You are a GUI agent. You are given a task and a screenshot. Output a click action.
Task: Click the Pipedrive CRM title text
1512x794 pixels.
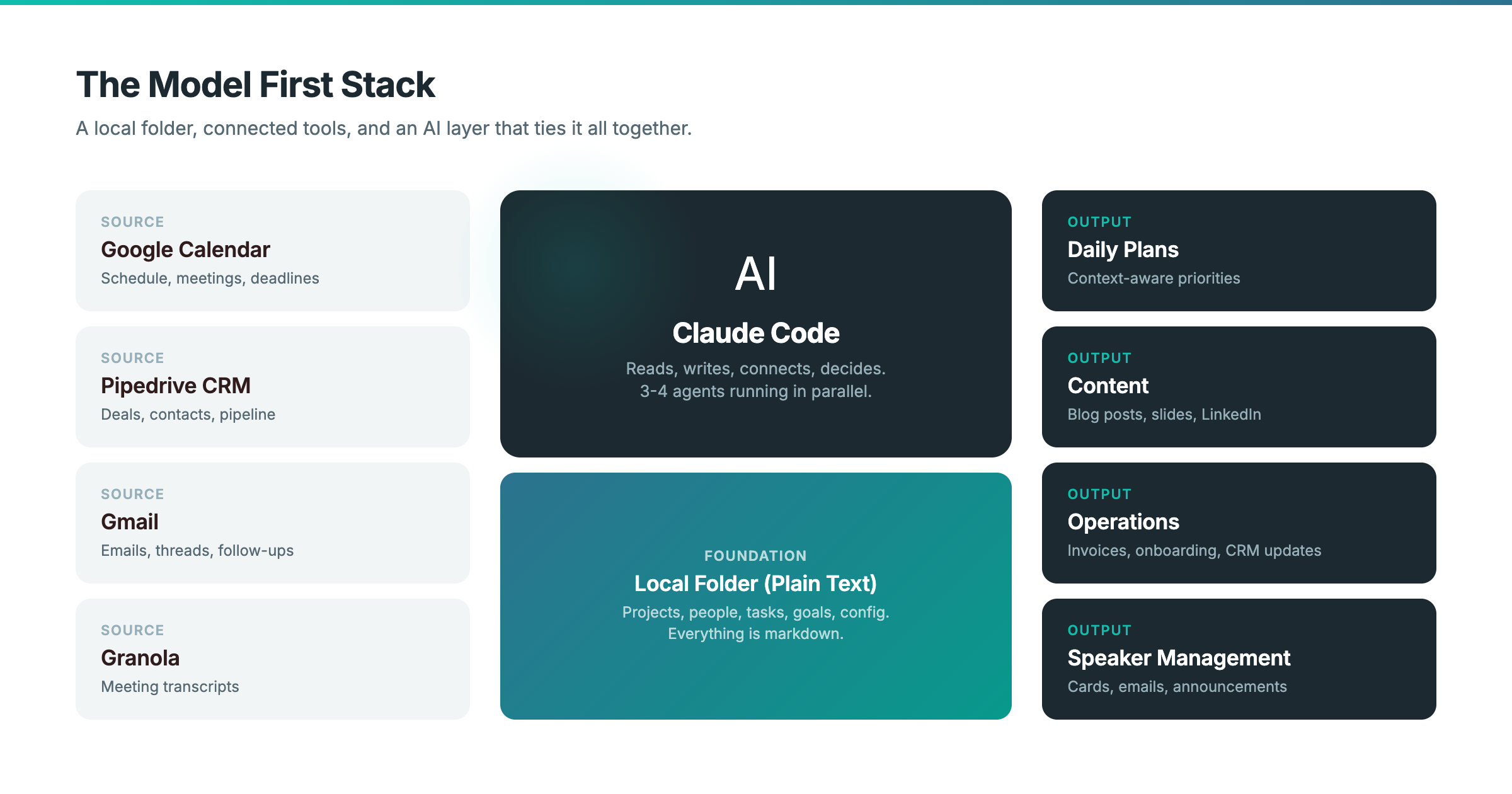pos(176,386)
